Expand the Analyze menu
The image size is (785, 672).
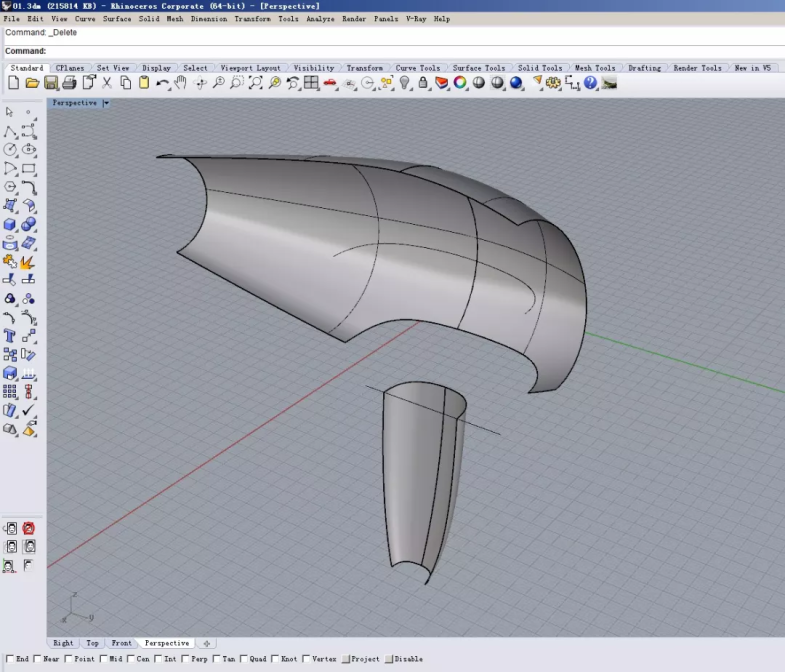tap(320, 19)
